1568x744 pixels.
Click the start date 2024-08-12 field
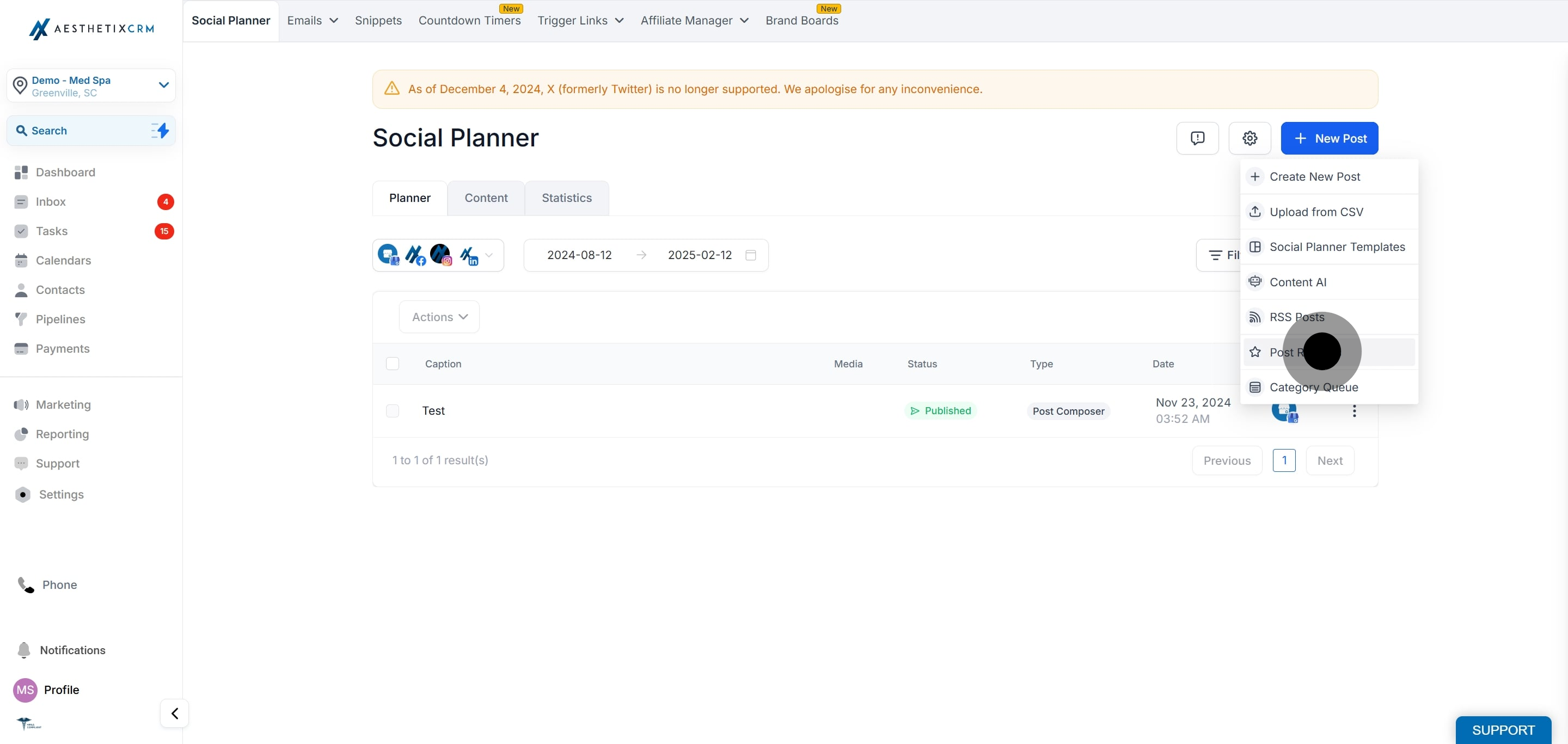click(579, 255)
